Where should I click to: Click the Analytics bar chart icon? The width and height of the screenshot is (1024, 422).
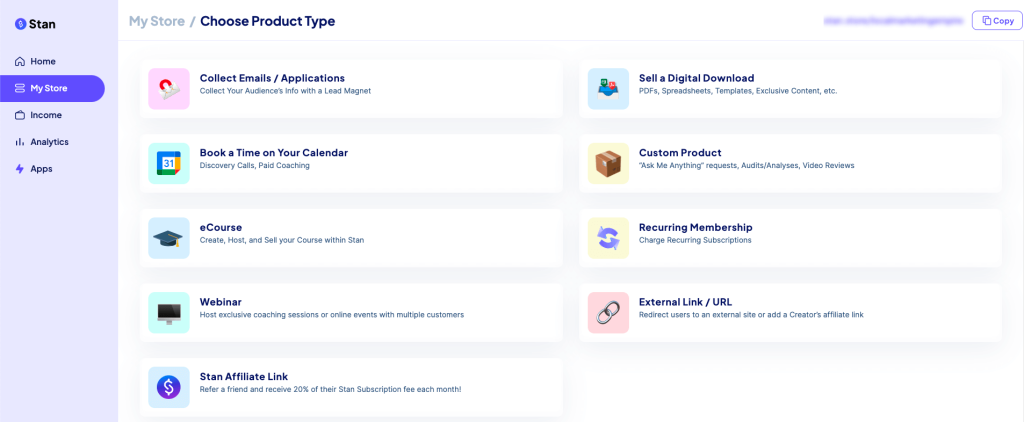(x=20, y=142)
